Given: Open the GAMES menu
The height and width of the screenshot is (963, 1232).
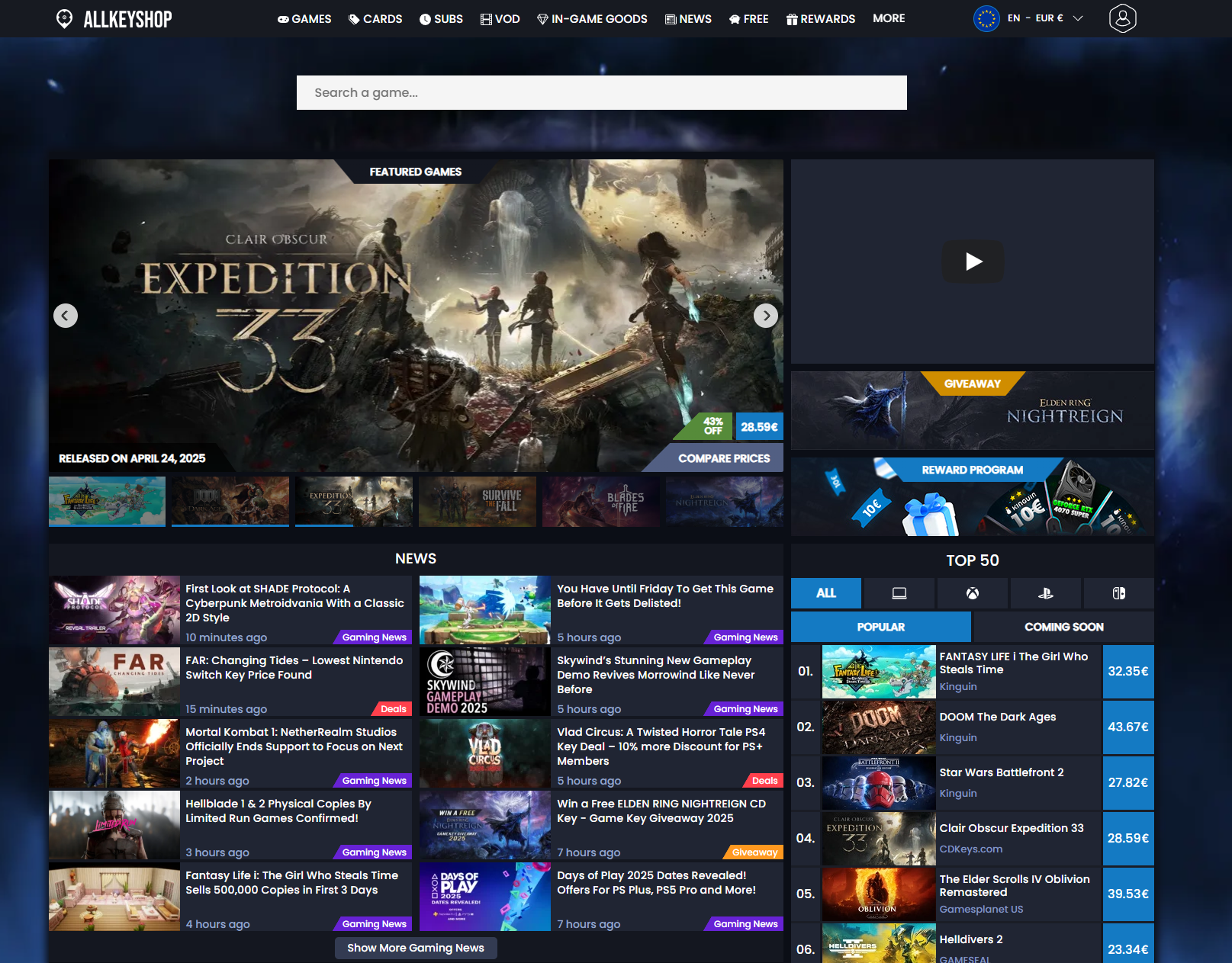Looking at the screenshot, I should click(x=304, y=19).
